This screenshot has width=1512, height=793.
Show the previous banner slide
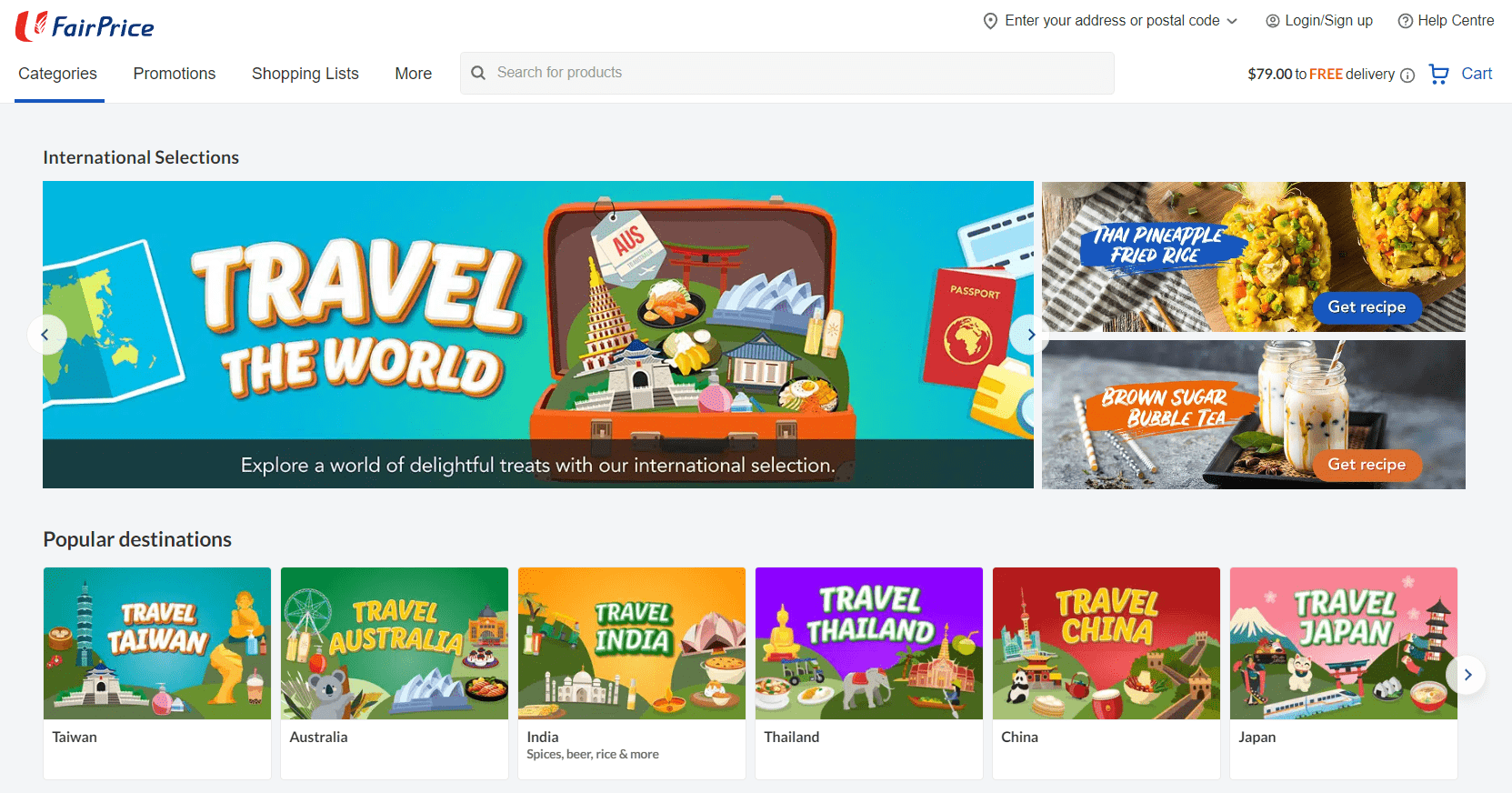tap(45, 335)
